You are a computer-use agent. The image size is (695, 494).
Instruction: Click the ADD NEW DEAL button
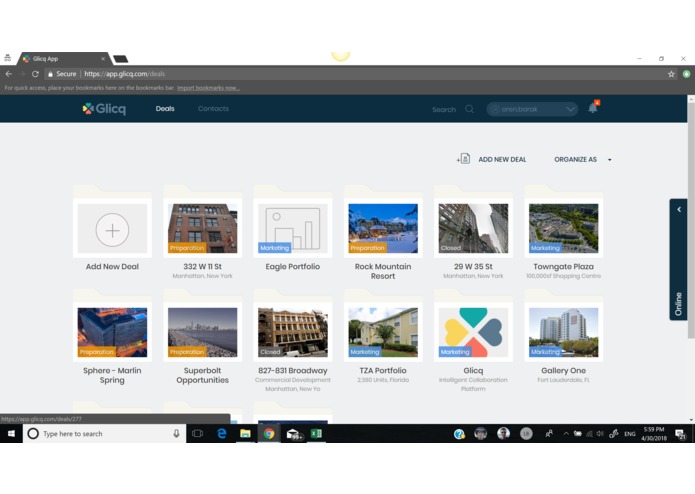click(x=502, y=159)
